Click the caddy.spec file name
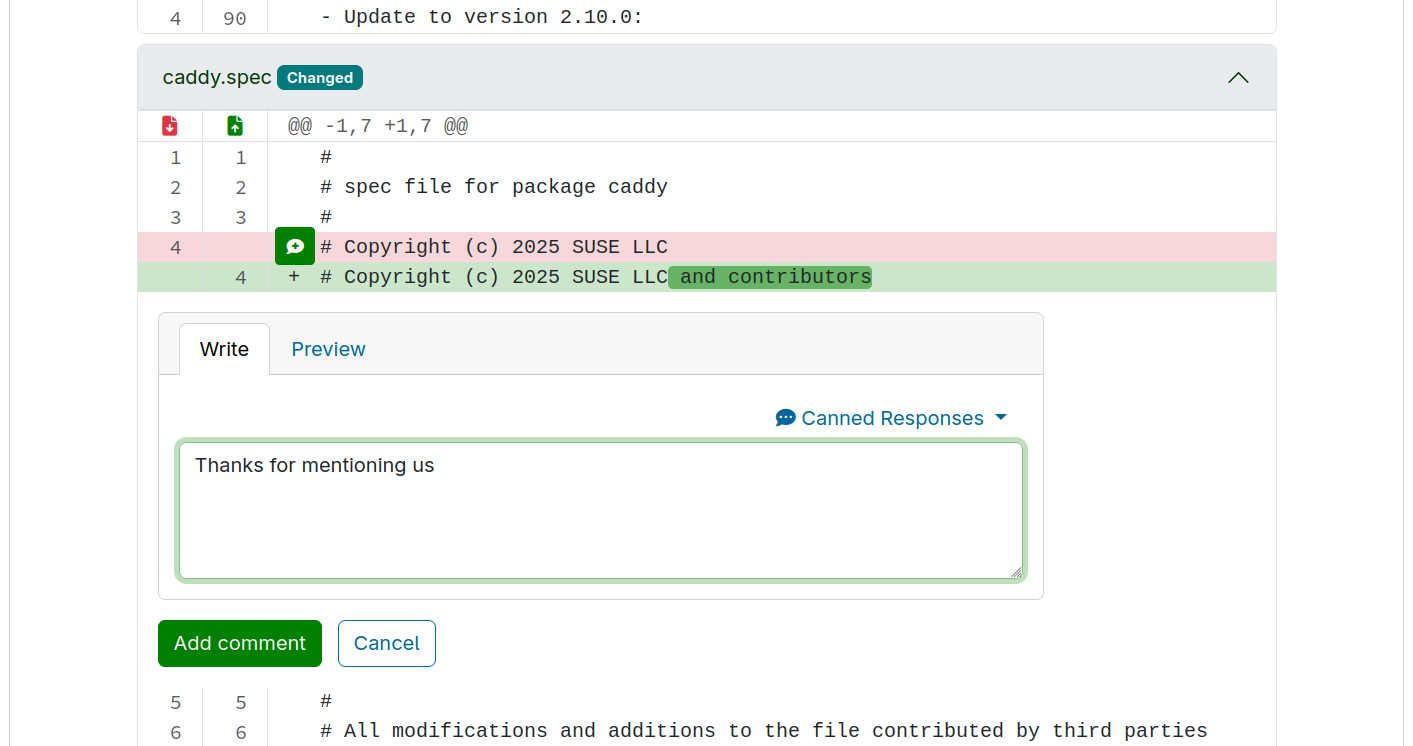 point(217,78)
